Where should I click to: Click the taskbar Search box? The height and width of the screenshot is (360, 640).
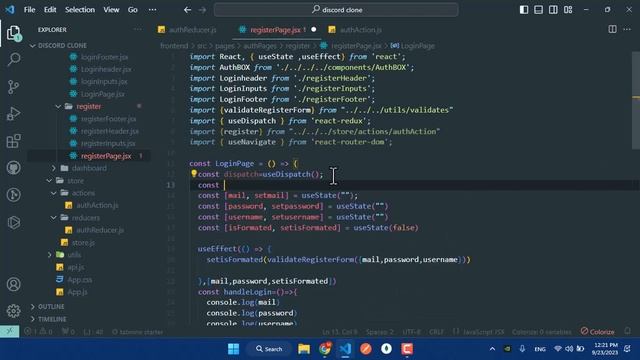(x=269, y=349)
